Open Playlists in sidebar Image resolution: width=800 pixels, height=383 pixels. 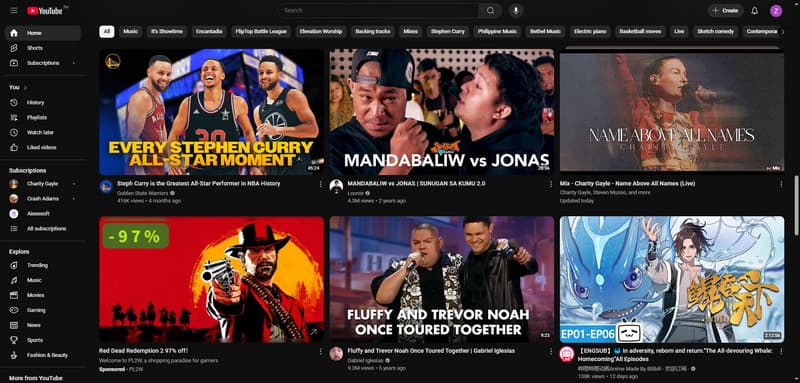(x=43, y=117)
